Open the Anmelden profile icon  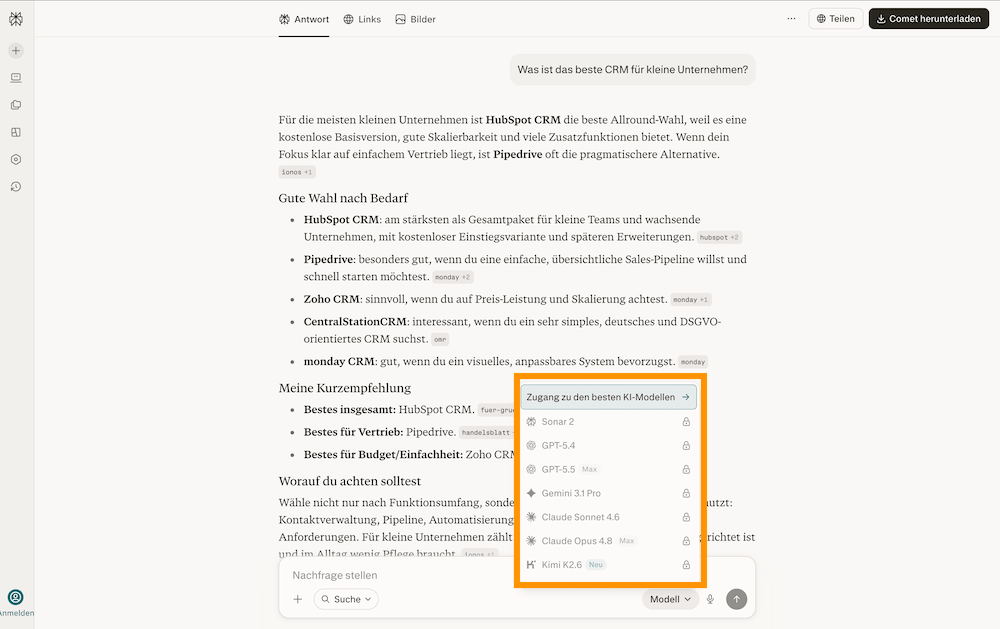[16, 597]
